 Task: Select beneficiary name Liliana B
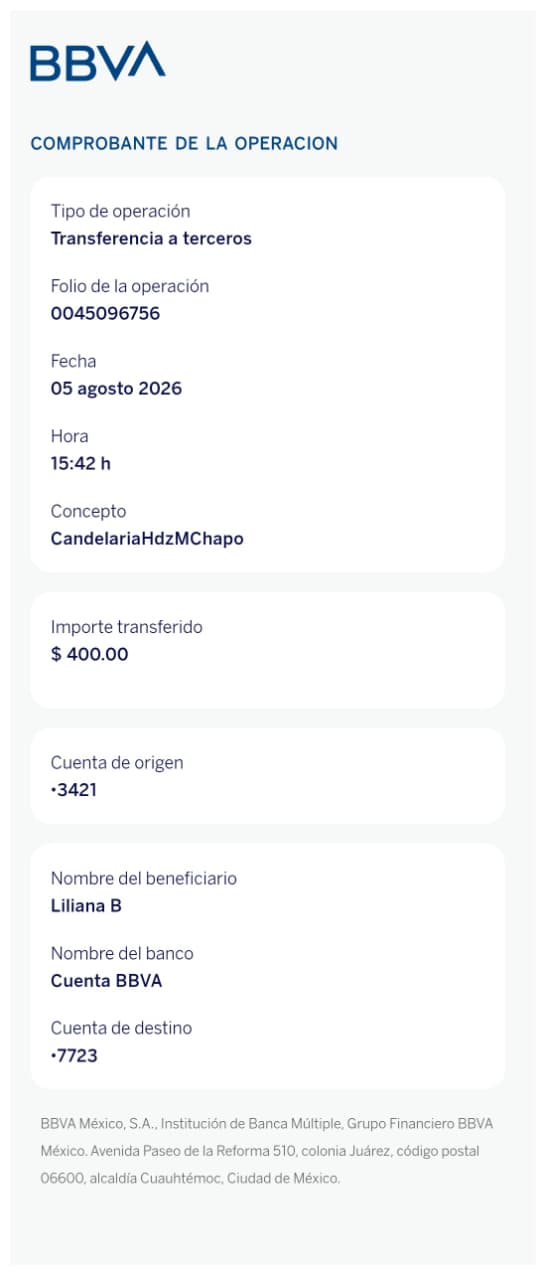point(86,906)
